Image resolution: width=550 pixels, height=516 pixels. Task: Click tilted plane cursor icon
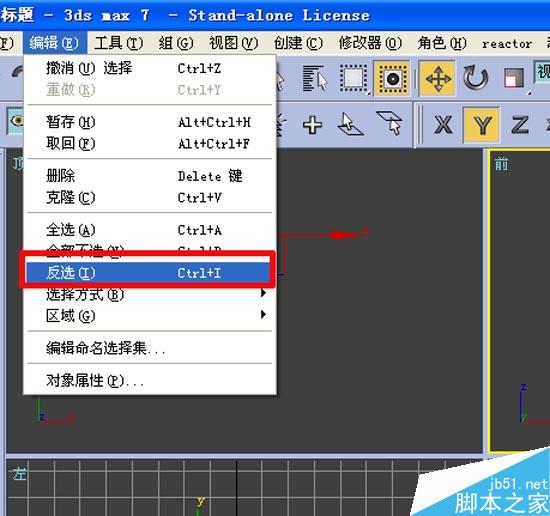(x=390, y=123)
